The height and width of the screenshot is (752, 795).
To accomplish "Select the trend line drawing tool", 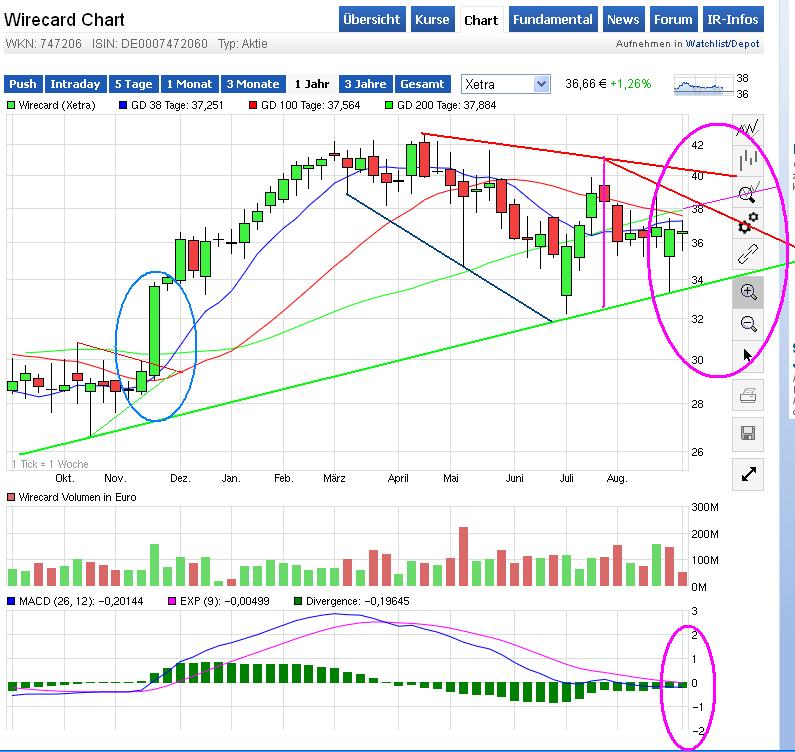I will [748, 128].
